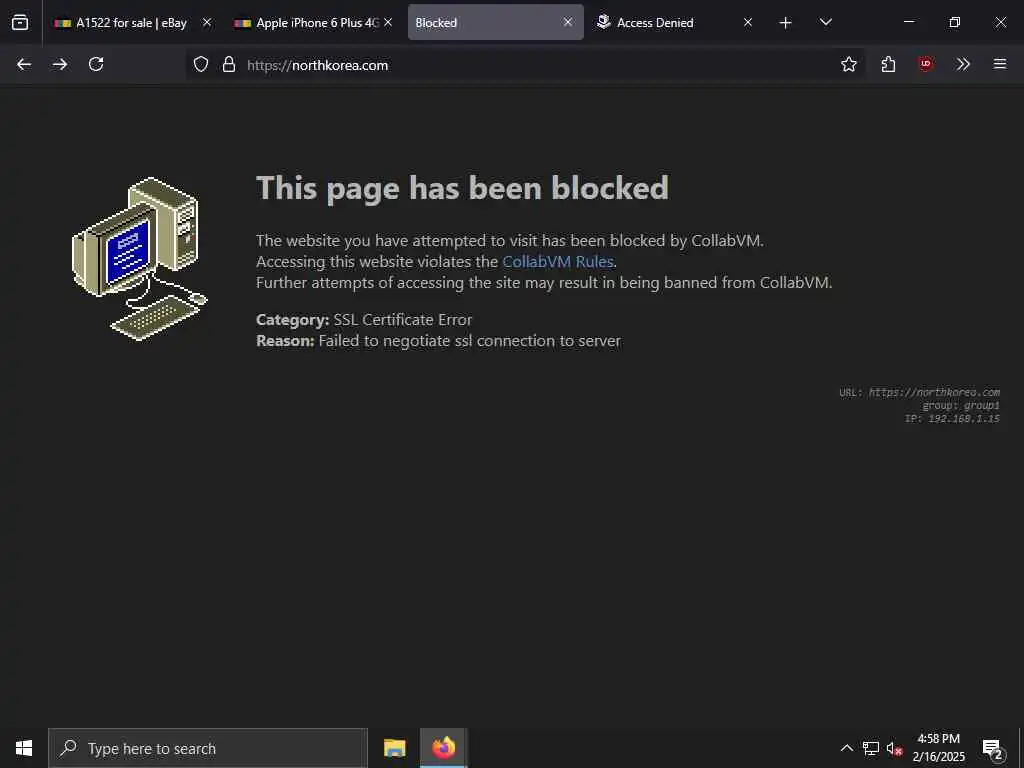The width and height of the screenshot is (1024, 768).
Task: Show hidden system tray icons
Action: [x=846, y=748]
